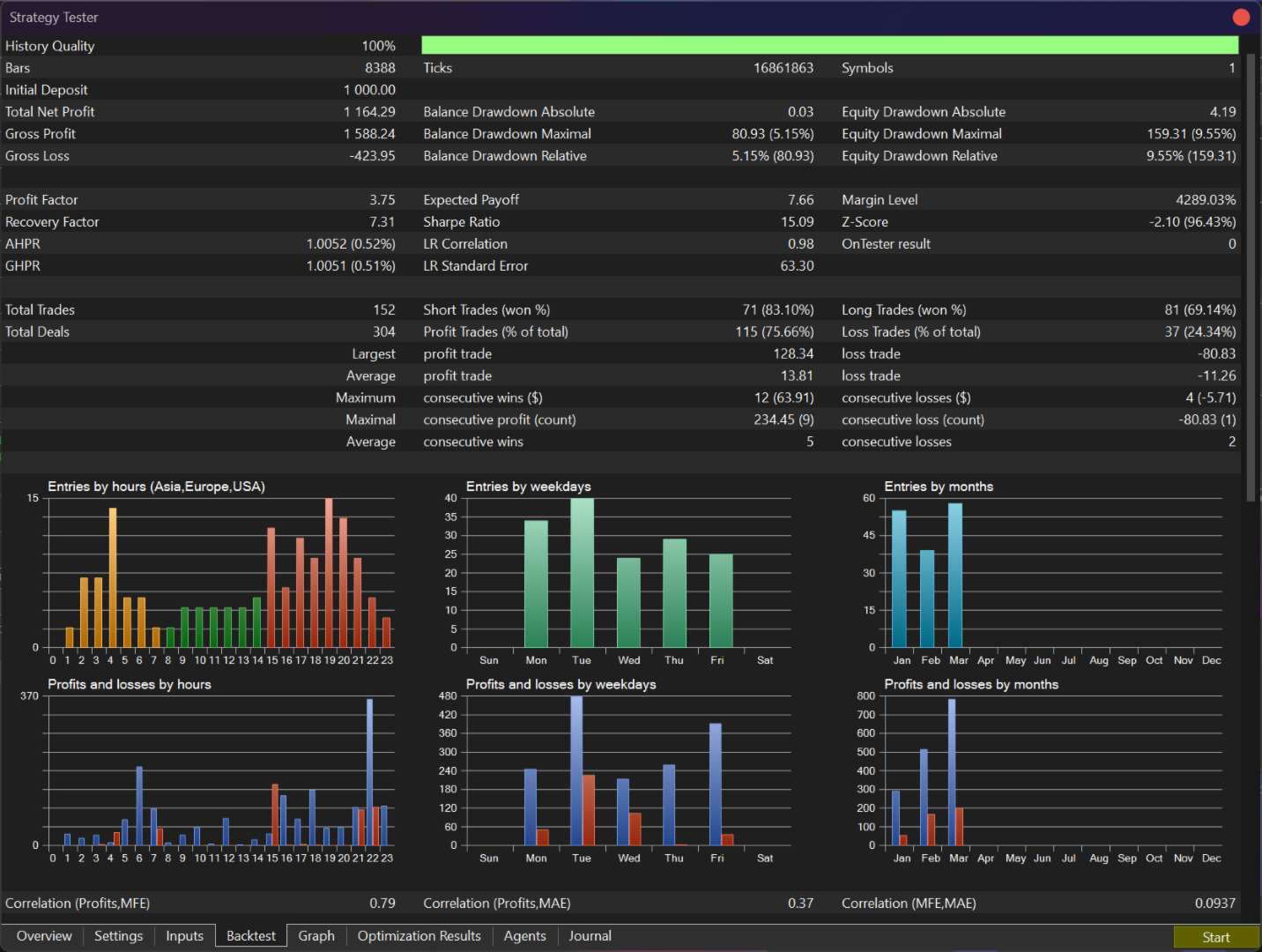The height and width of the screenshot is (952, 1262).
Task: Click the Tue bar in Entries by weekdays
Action: coord(582,573)
